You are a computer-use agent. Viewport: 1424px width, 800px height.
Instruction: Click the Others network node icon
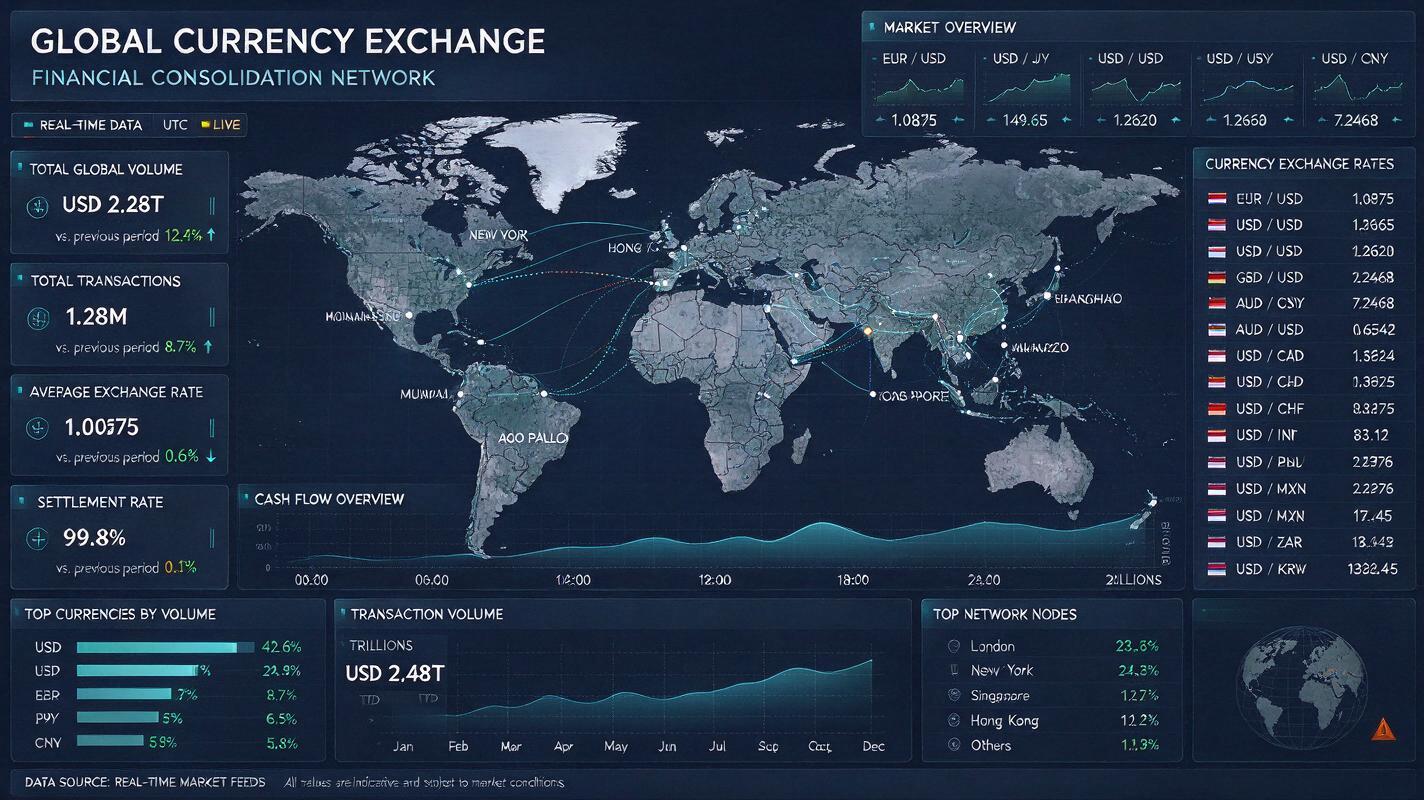click(952, 745)
